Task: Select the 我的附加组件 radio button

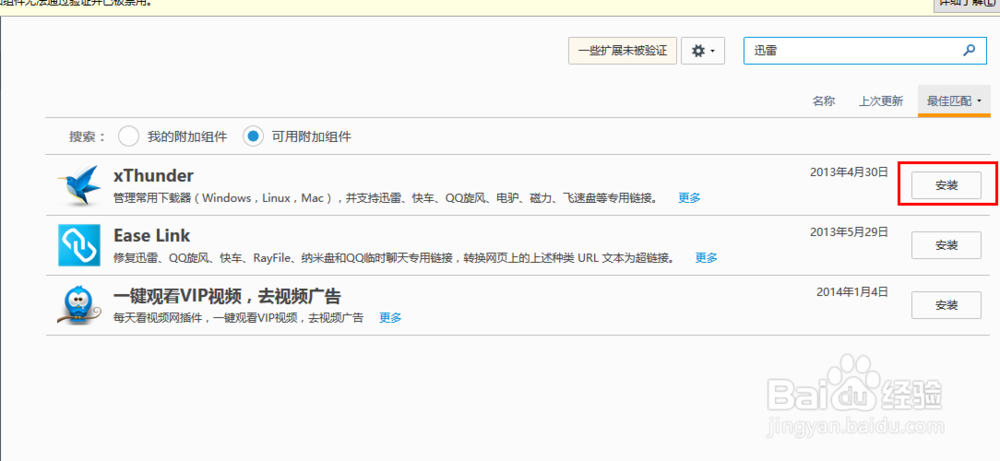Action: (128, 136)
